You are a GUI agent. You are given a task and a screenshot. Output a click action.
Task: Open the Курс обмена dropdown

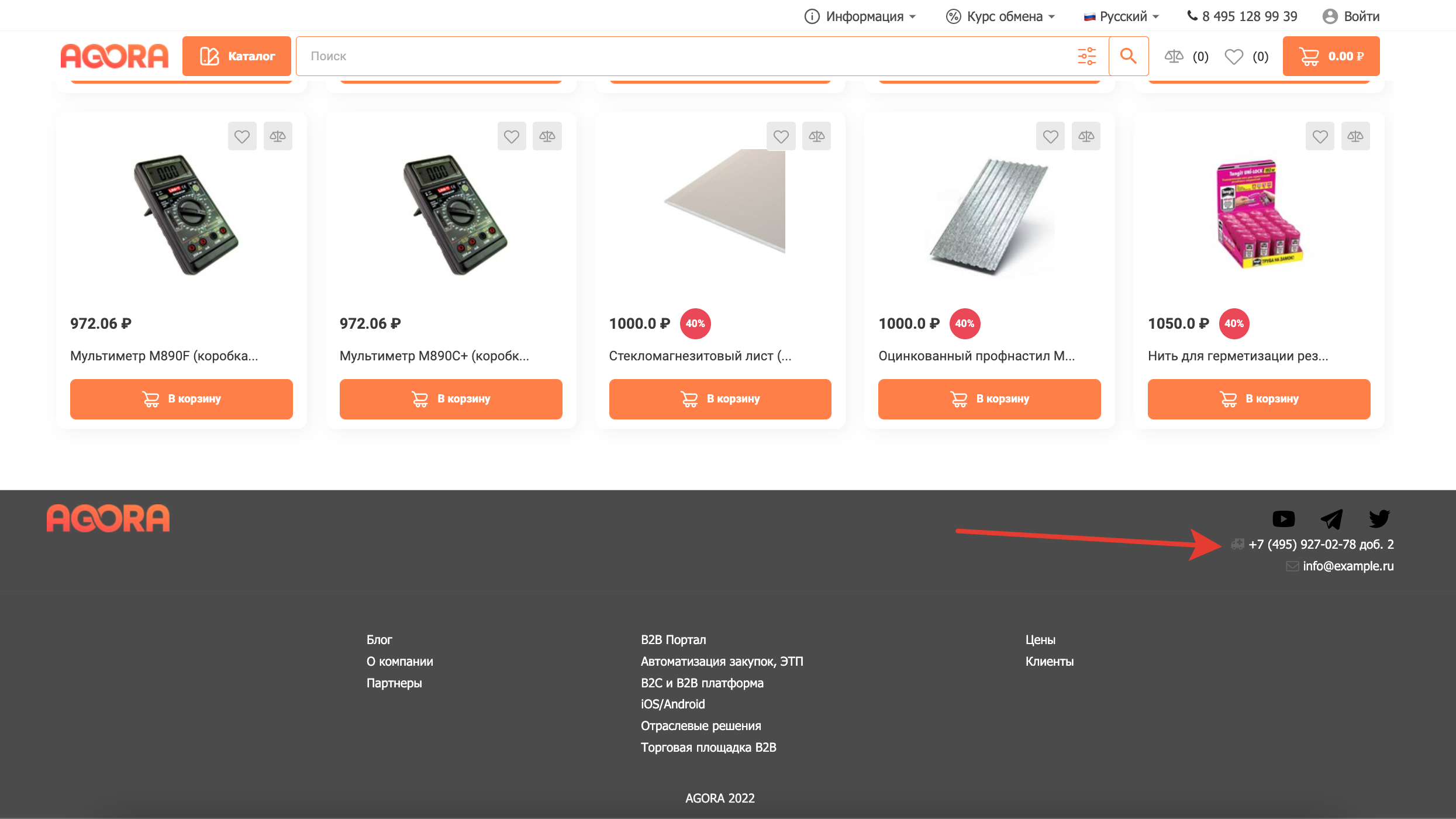tap(1000, 16)
